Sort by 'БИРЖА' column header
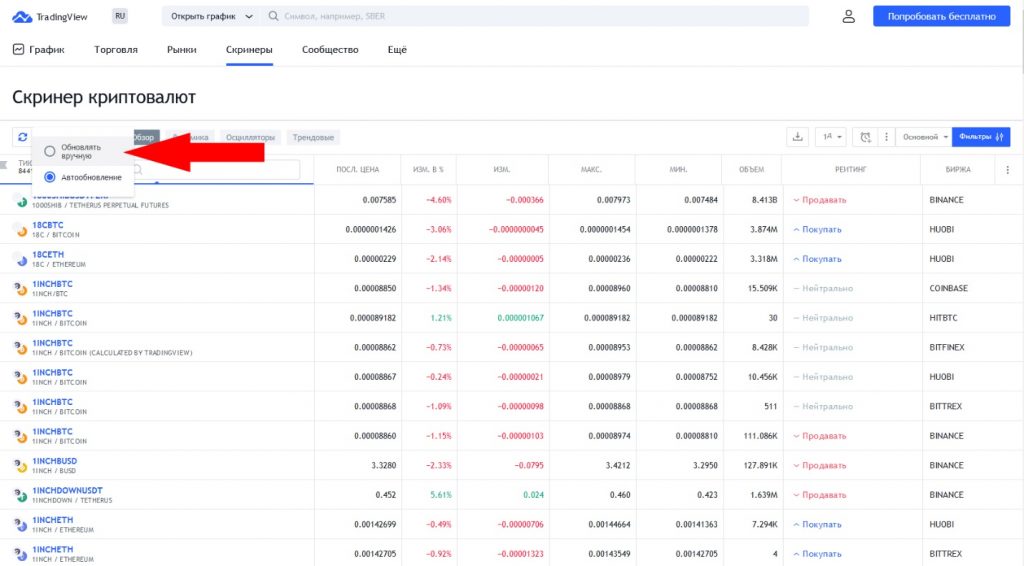Viewport: 1024px width, 566px height. point(958,170)
